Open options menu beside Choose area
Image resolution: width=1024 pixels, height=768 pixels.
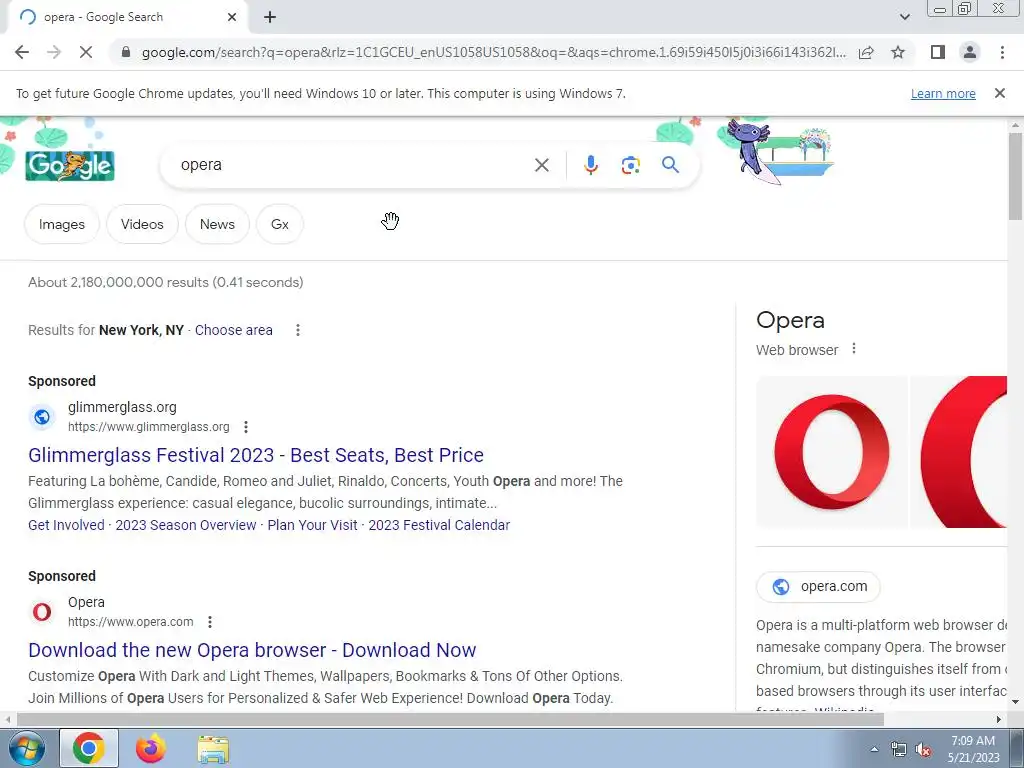(x=298, y=330)
